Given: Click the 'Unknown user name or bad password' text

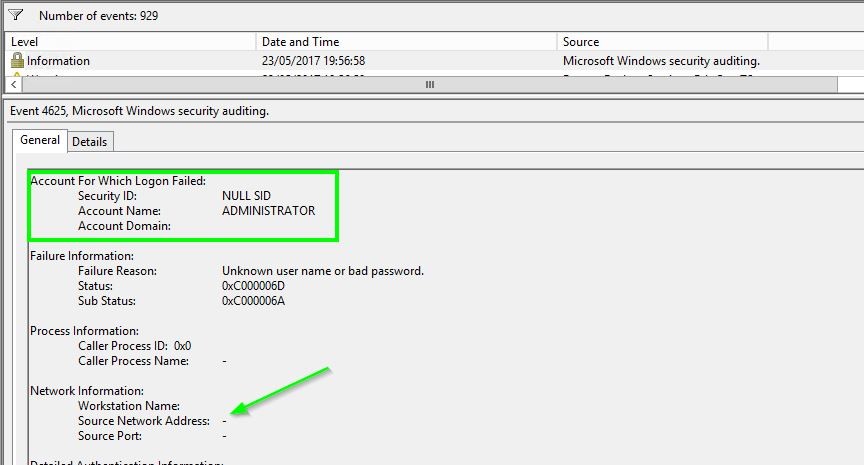Looking at the screenshot, I should [322, 271].
